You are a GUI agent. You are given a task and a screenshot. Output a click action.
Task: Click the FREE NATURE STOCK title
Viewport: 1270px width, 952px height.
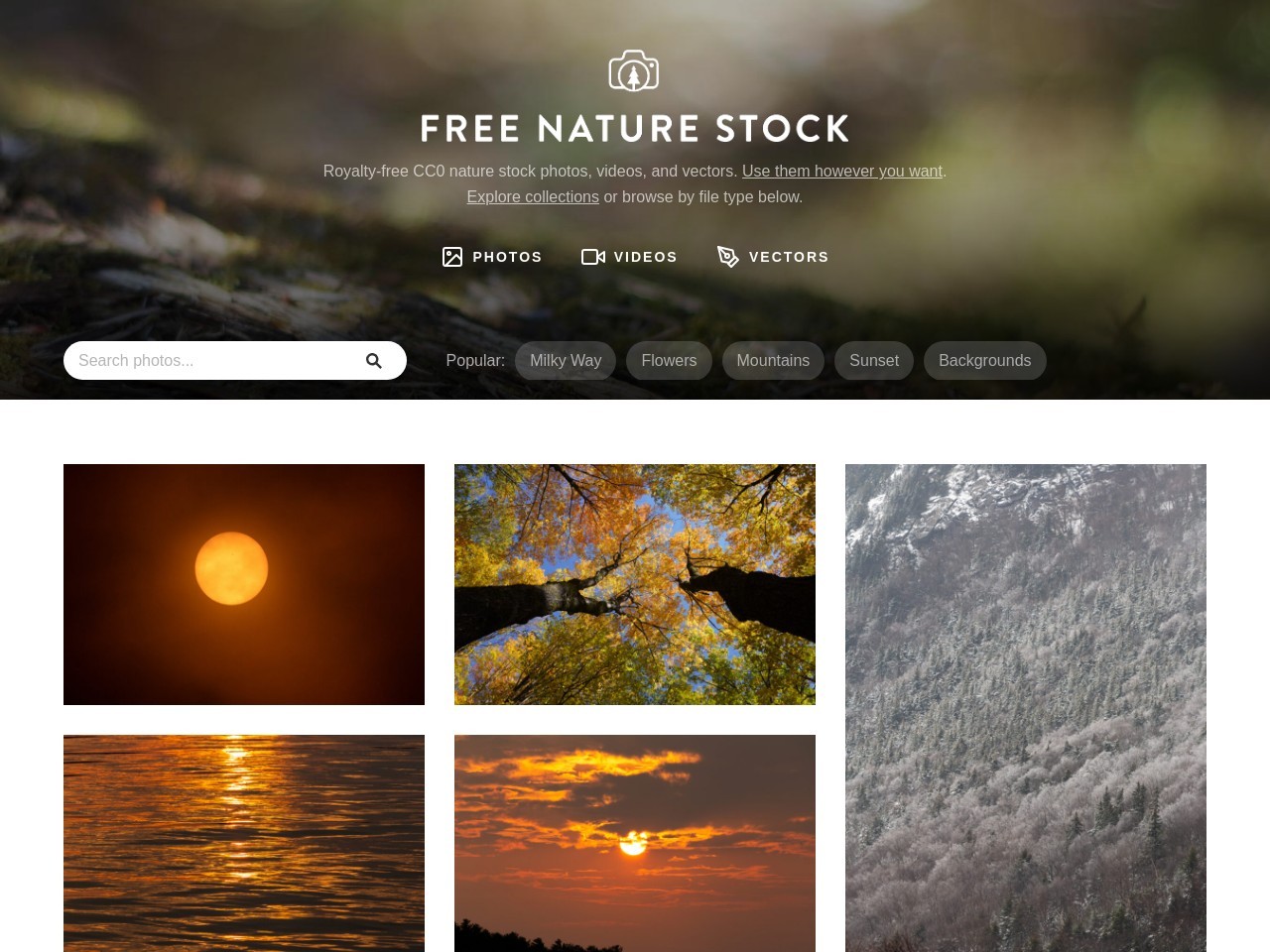pyautogui.click(x=635, y=128)
